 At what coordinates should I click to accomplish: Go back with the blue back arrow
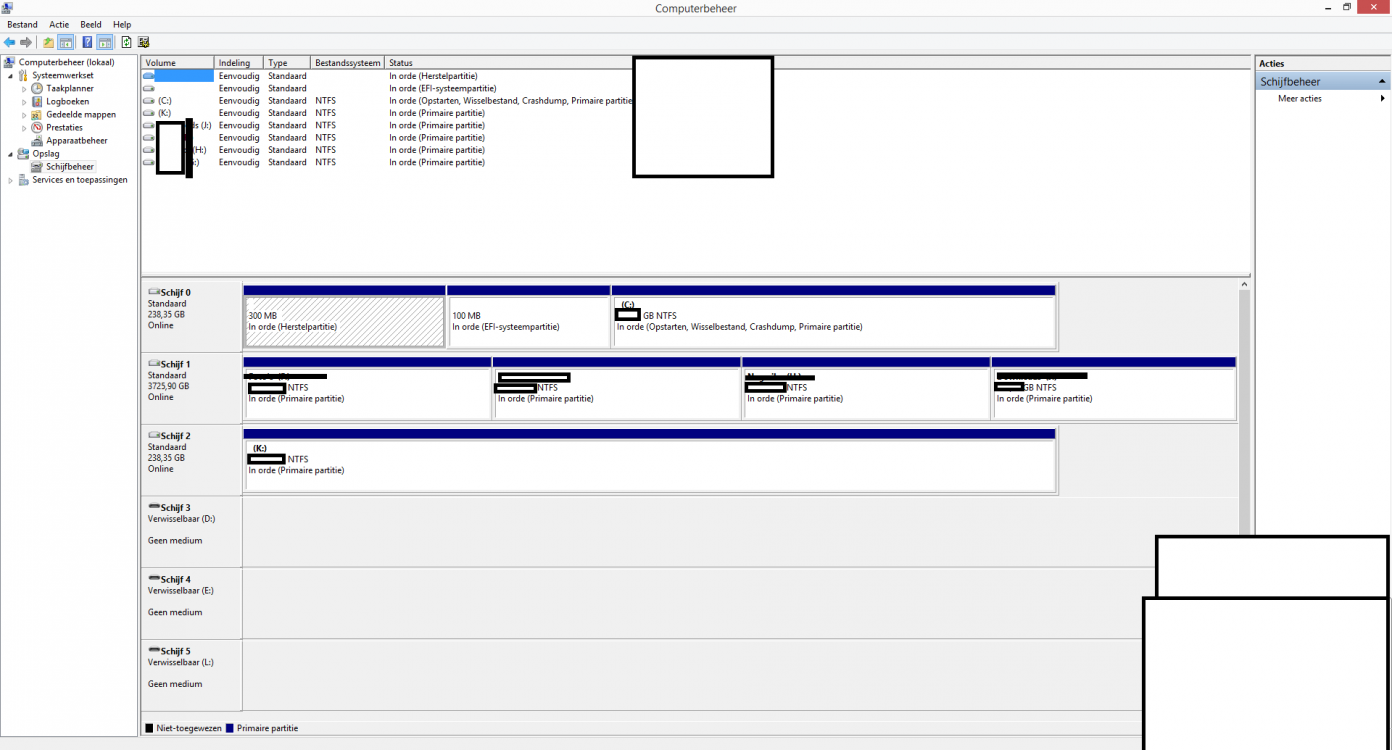10,42
